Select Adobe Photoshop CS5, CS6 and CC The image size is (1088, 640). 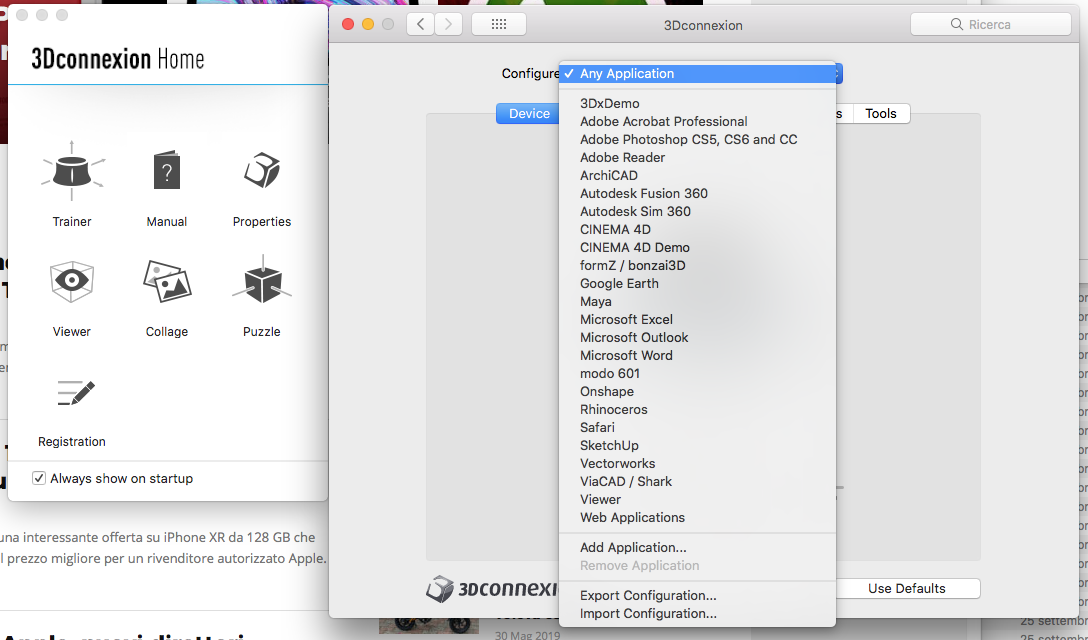pyautogui.click(x=697, y=140)
